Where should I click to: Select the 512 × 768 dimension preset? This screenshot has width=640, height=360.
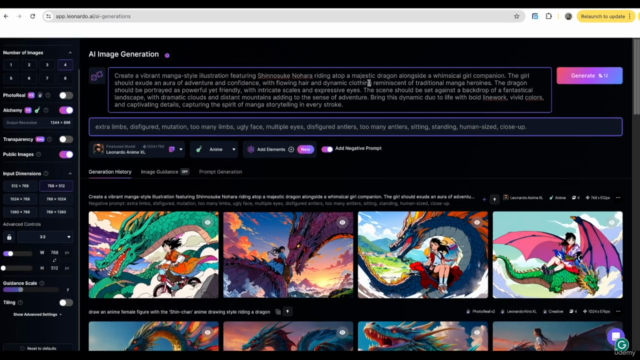(x=20, y=186)
